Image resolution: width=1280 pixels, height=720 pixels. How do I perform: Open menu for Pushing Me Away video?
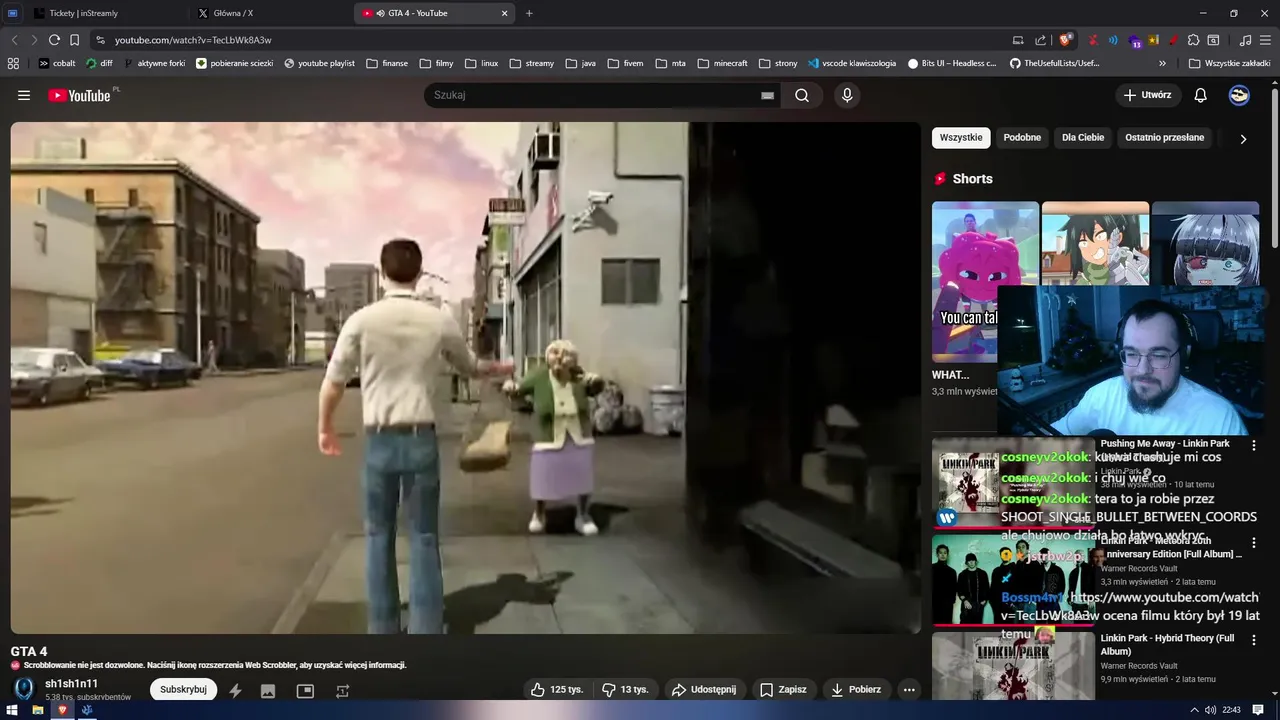pos(1254,445)
